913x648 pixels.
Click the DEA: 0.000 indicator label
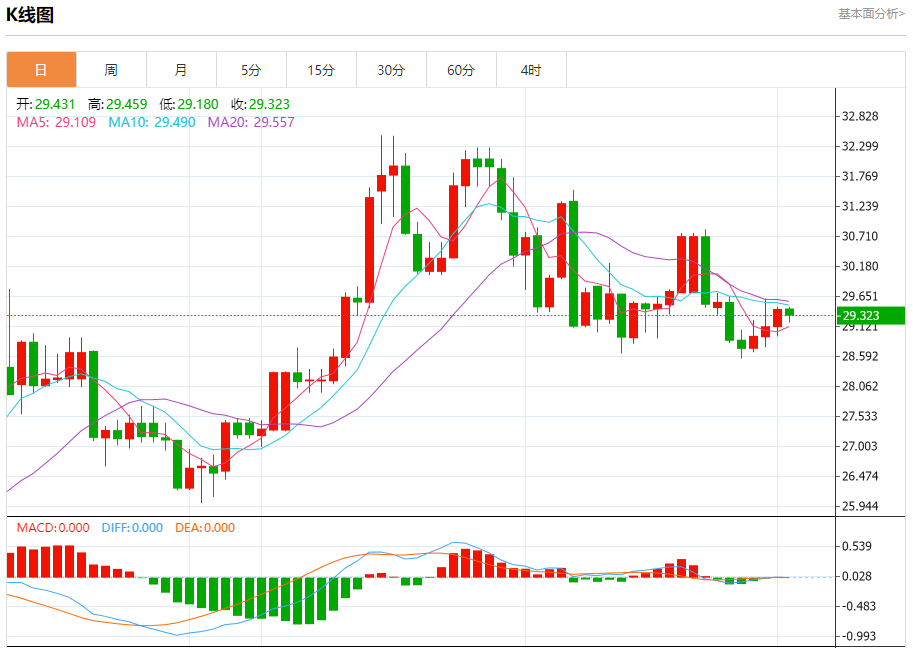pos(205,528)
